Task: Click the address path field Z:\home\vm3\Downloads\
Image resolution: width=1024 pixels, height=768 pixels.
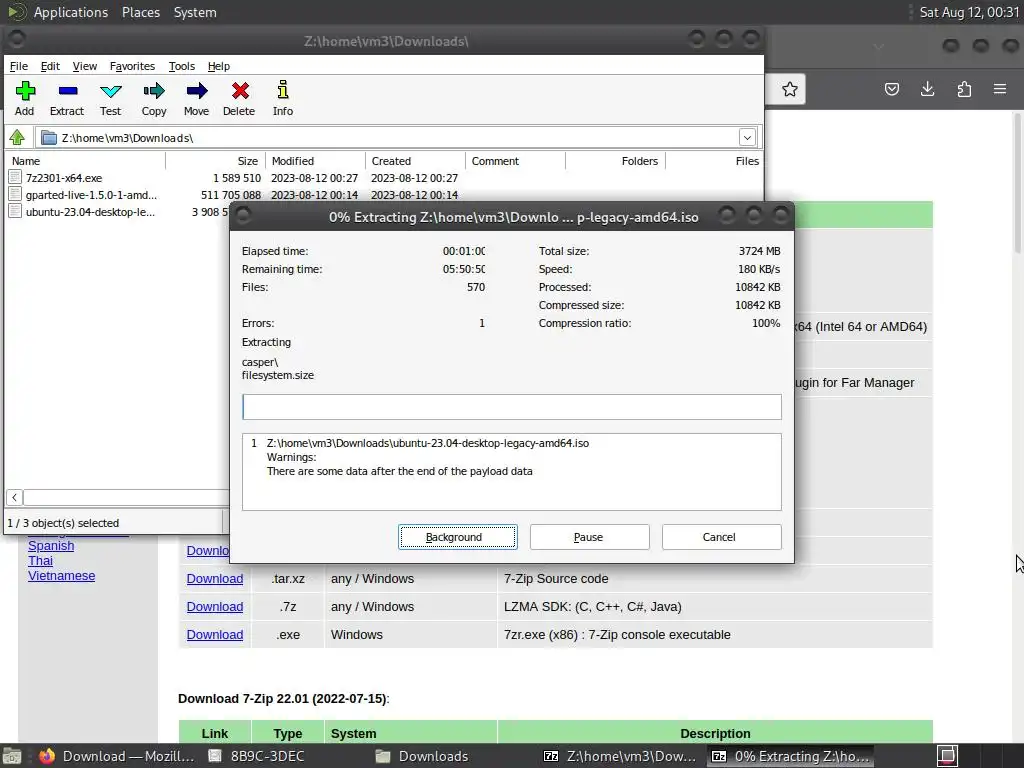Action: [398, 137]
